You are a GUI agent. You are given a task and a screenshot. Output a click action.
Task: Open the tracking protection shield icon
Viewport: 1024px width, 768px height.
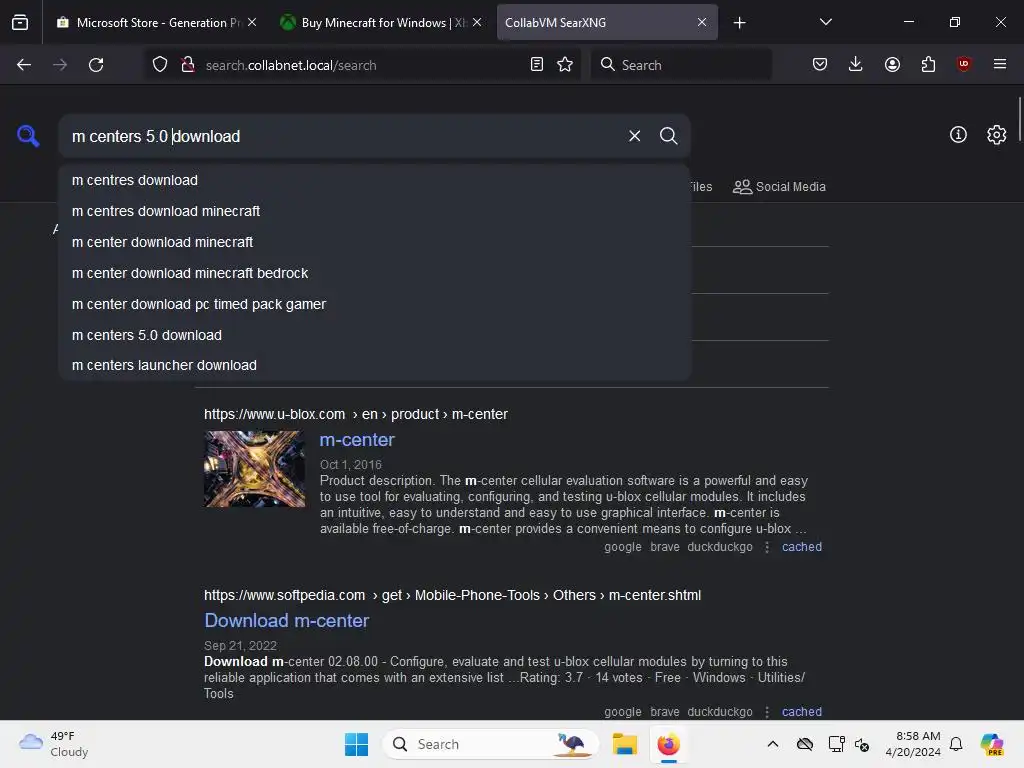click(160, 65)
